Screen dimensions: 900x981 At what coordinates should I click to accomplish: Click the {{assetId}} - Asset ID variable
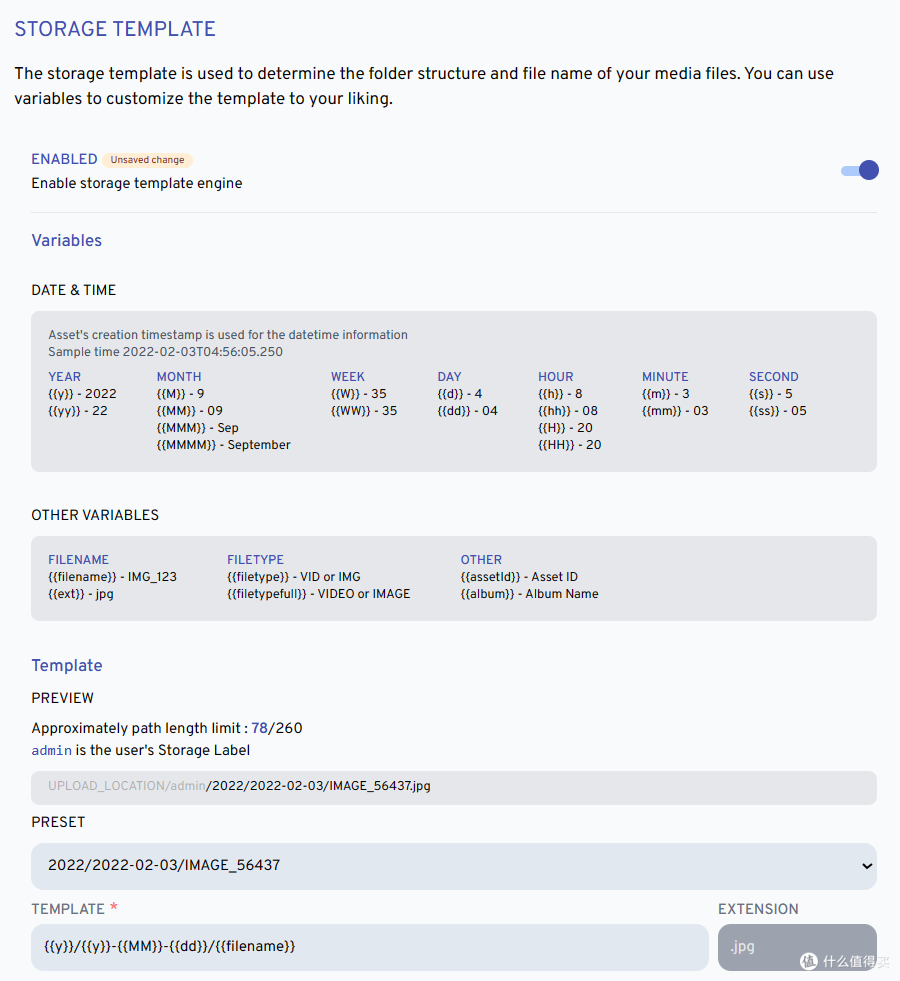(519, 577)
